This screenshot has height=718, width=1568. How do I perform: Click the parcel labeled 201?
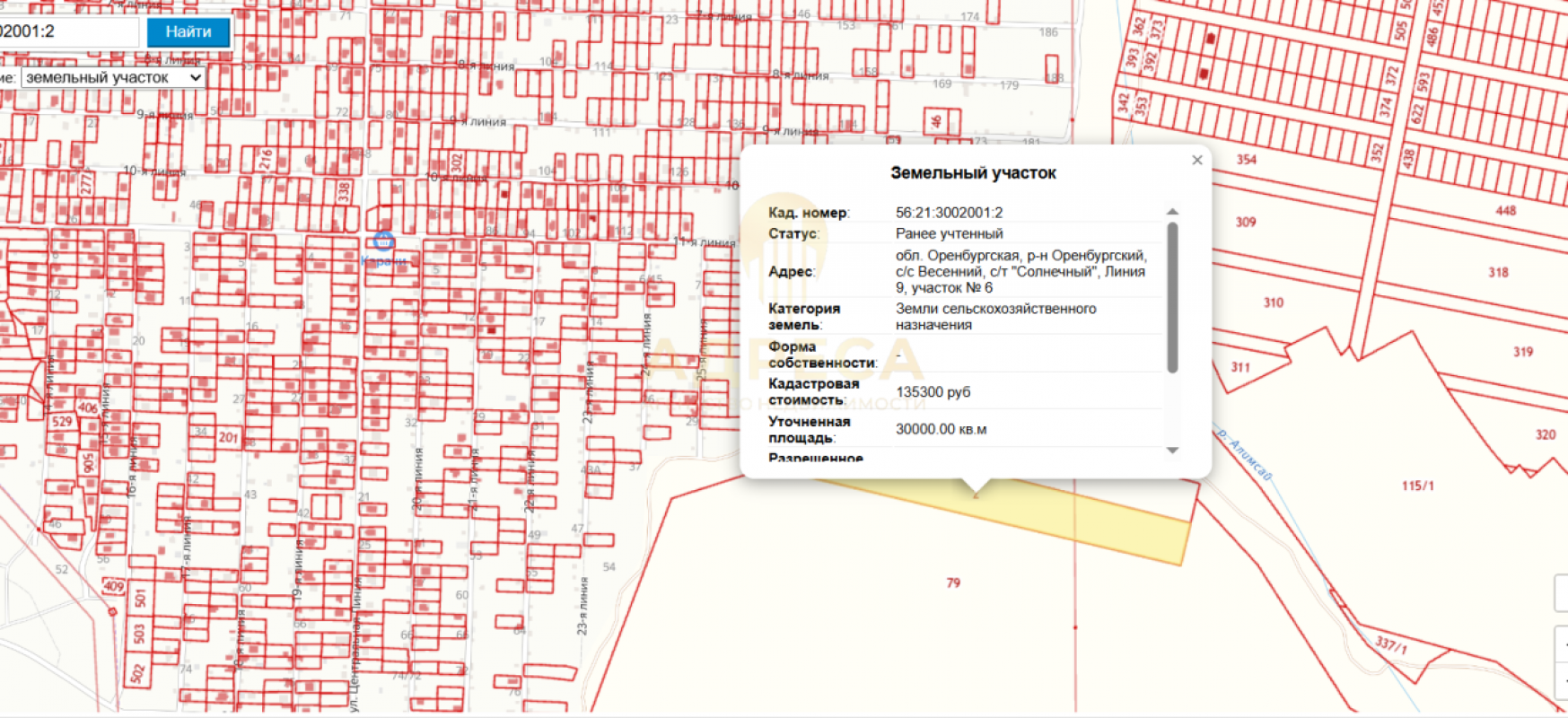(x=228, y=437)
